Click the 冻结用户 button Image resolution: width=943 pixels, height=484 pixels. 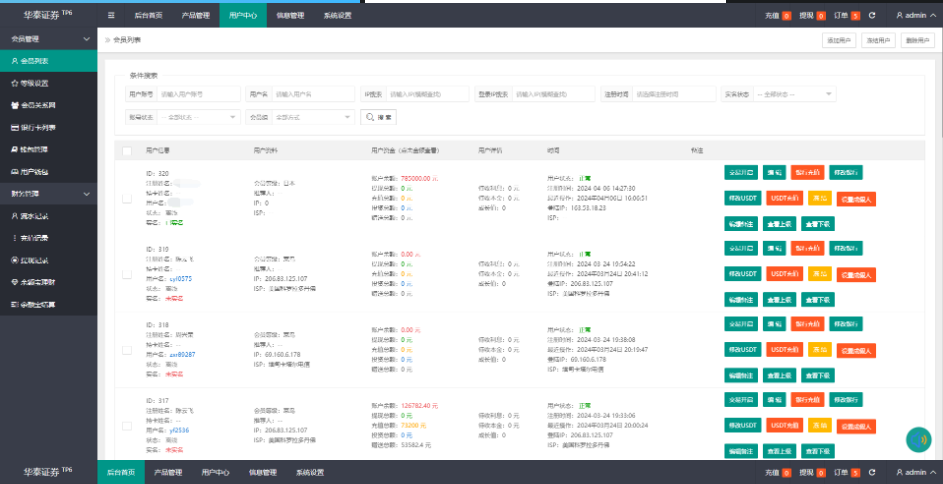coord(878,40)
